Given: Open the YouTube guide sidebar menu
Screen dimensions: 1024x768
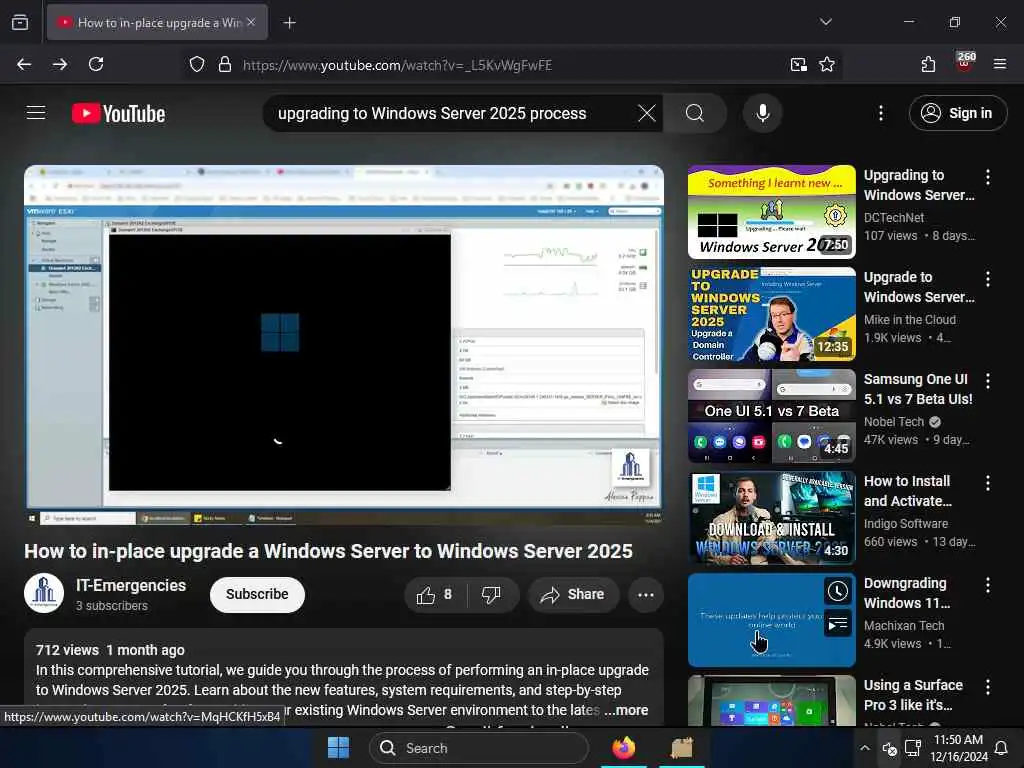Looking at the screenshot, I should [36, 113].
